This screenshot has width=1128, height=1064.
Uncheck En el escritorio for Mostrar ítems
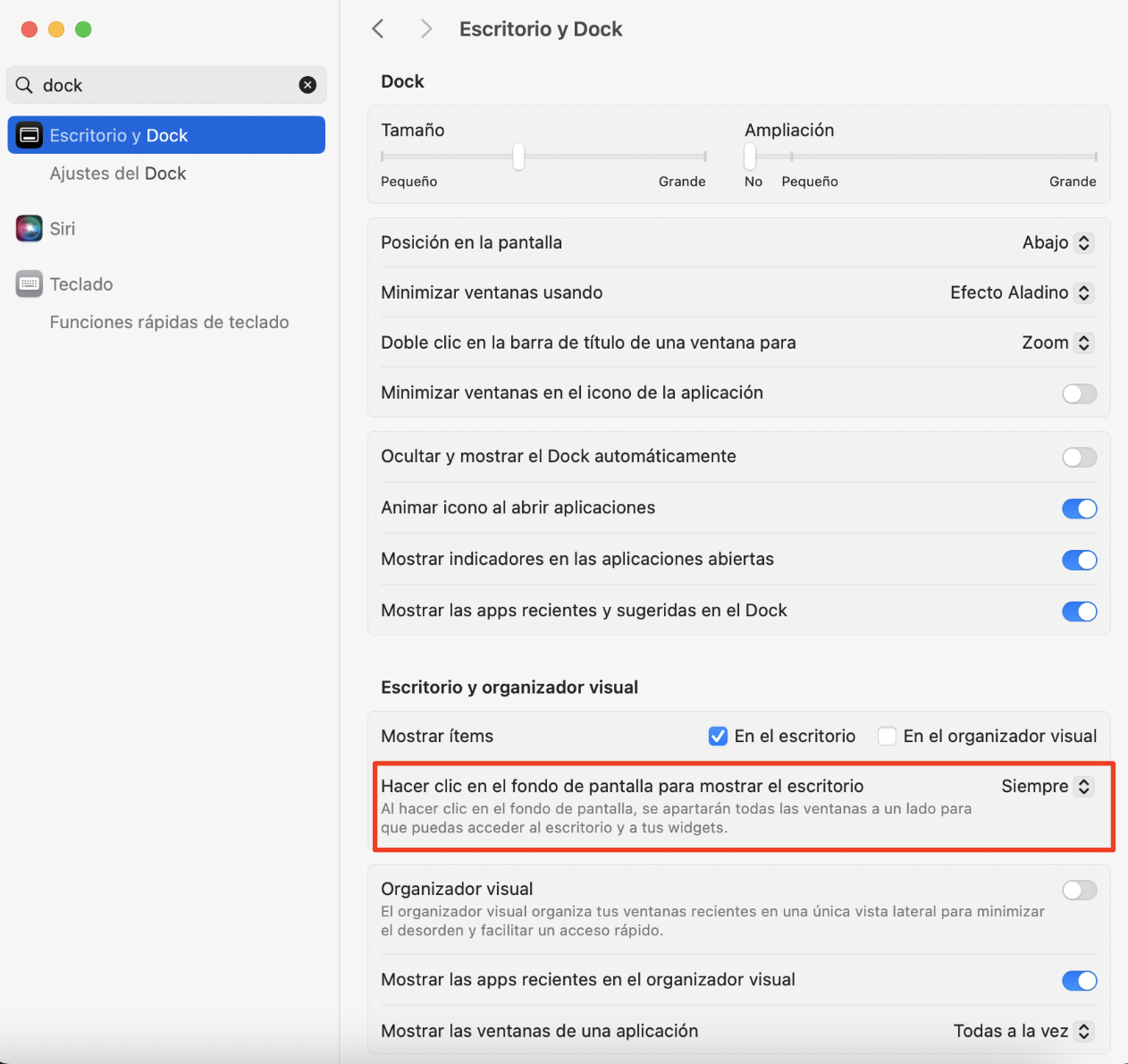click(718, 736)
